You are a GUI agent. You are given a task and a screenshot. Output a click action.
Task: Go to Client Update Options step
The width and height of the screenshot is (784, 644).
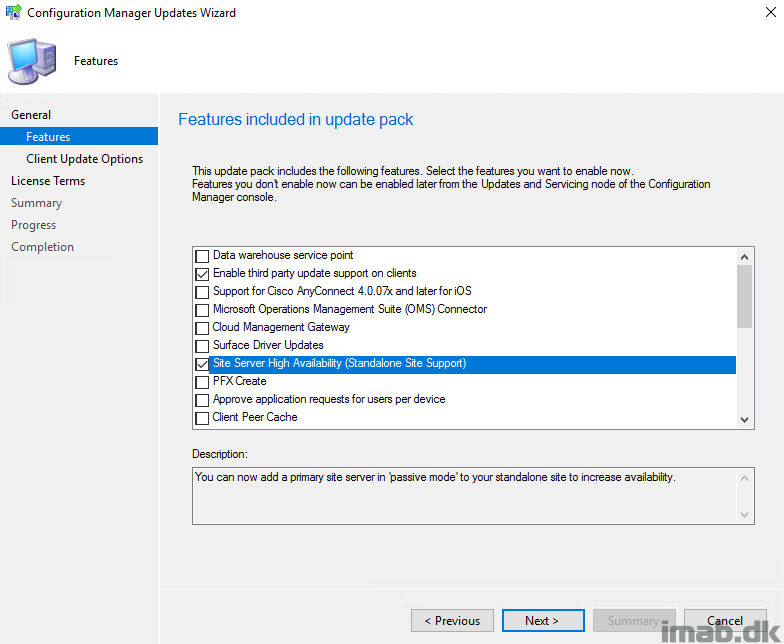tap(84, 158)
